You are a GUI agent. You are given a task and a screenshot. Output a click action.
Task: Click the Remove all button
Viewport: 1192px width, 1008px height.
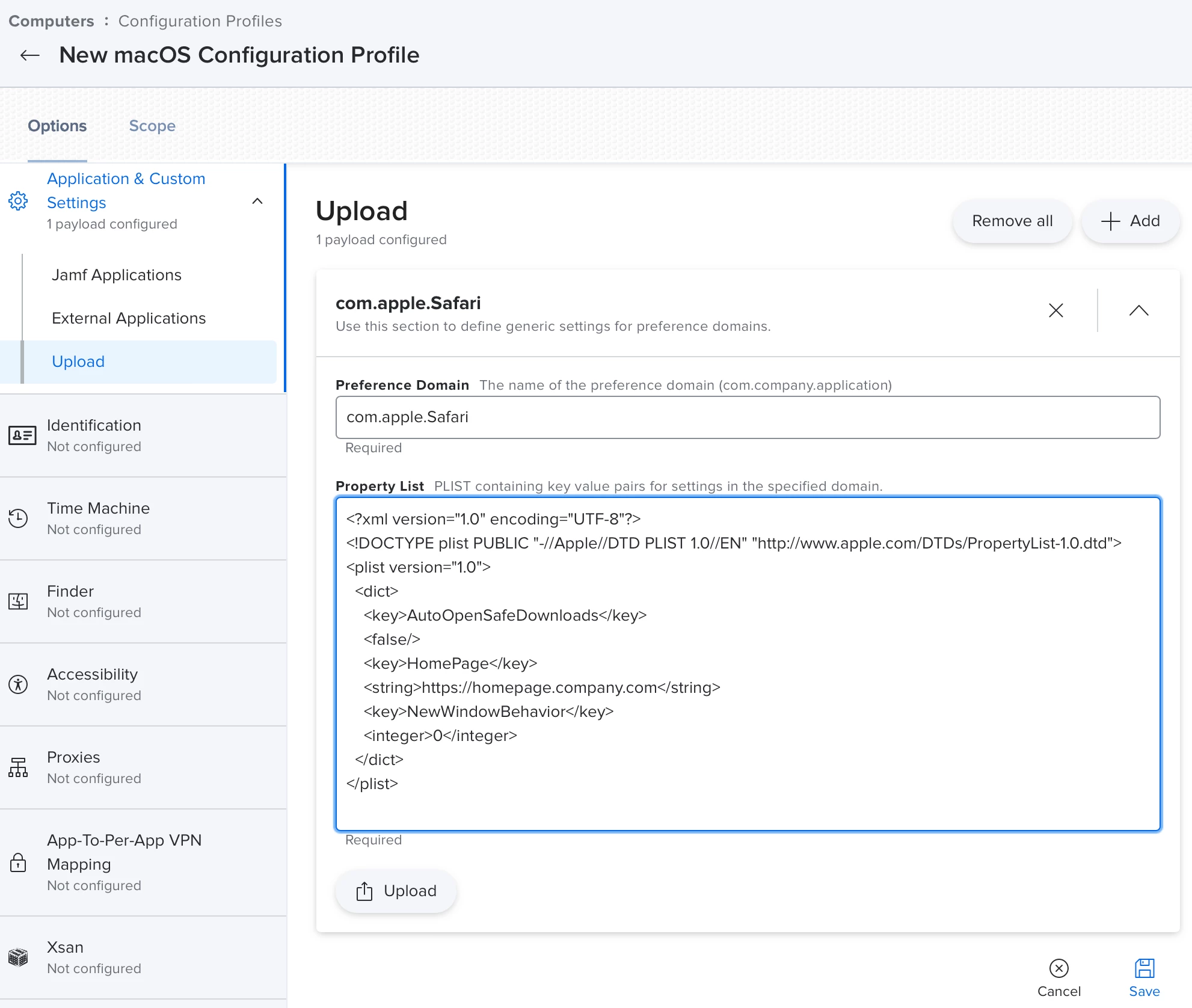pos(1012,221)
